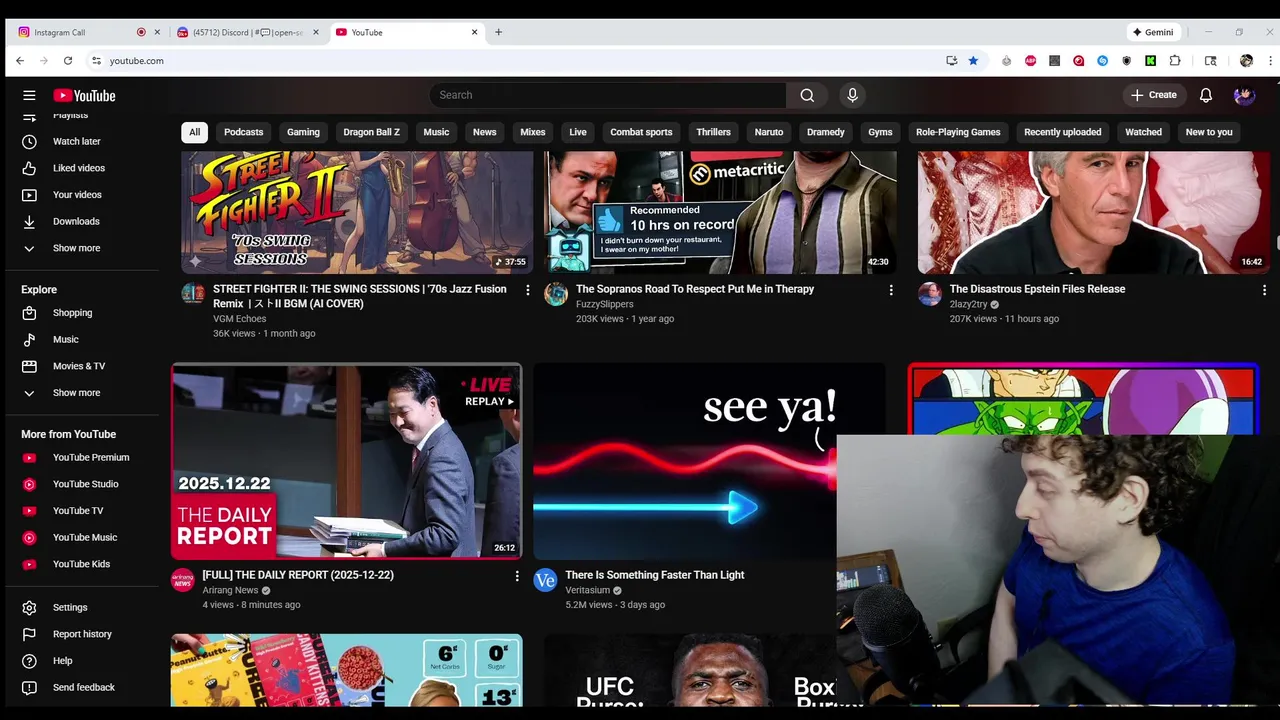Open Music under Explore

pos(65,339)
